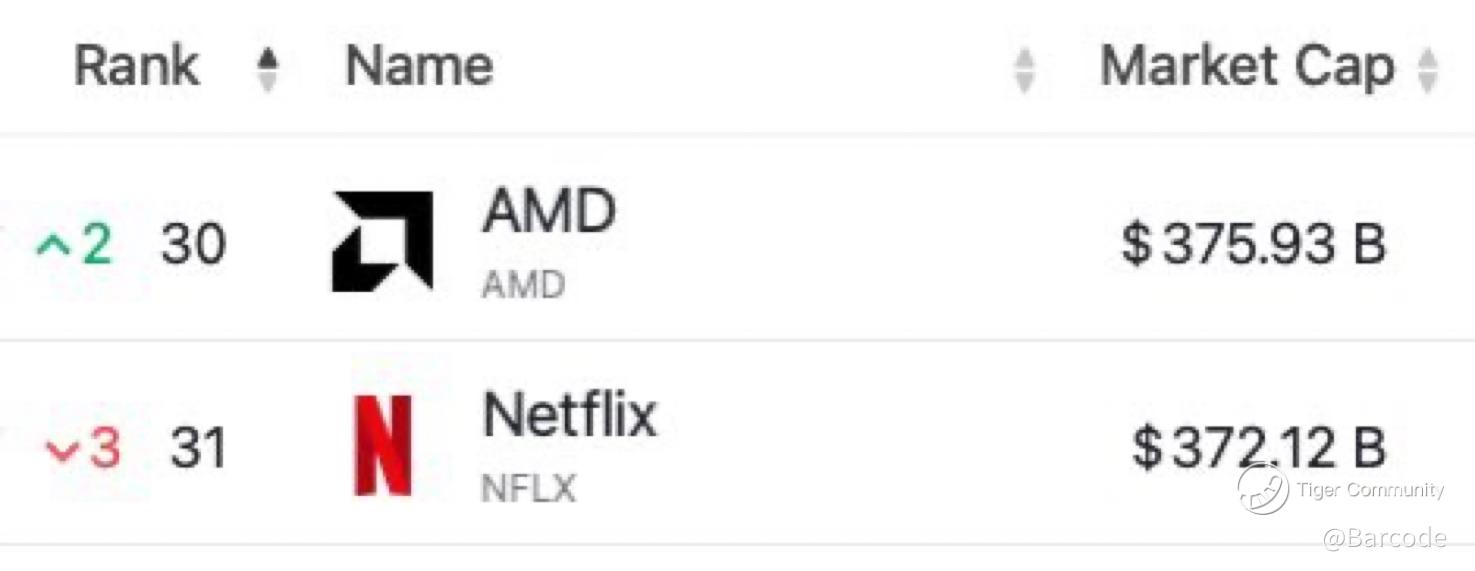Click the gray AMD ticker symbol
This screenshot has height=571, width=1475.
(x=523, y=286)
